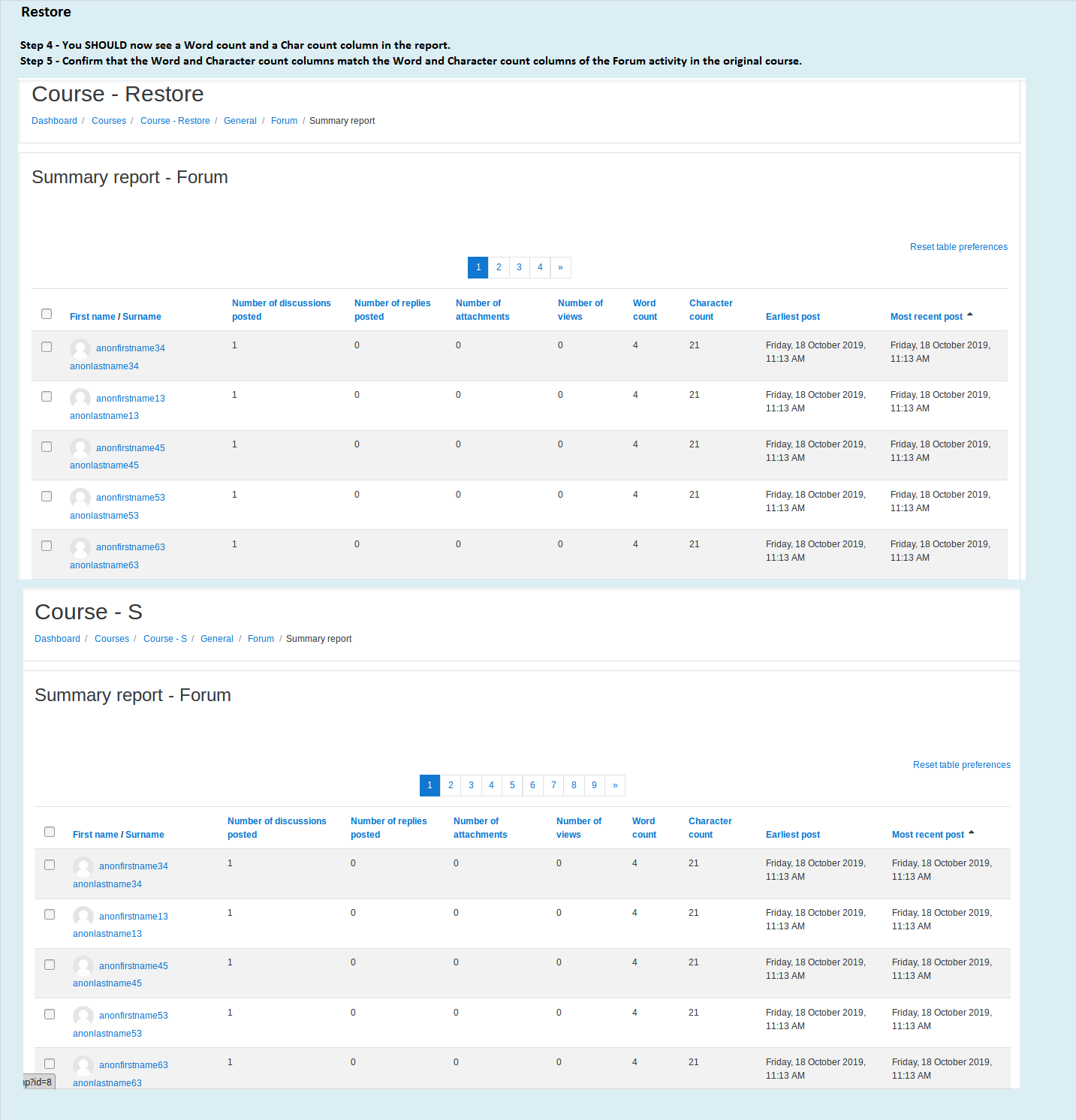Image resolution: width=1076 pixels, height=1120 pixels.
Task: Open Forum breadcrumb in Course - S
Action: tap(261, 639)
